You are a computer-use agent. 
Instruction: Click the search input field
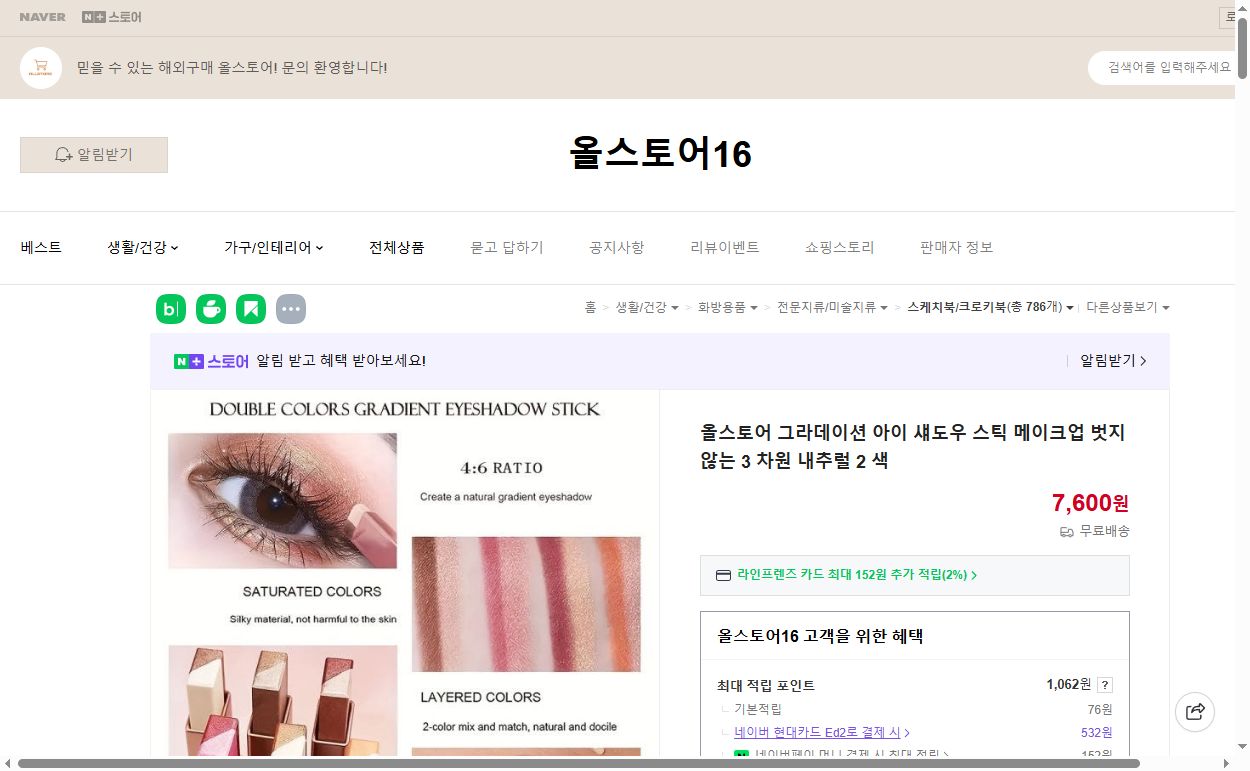(x=1165, y=67)
